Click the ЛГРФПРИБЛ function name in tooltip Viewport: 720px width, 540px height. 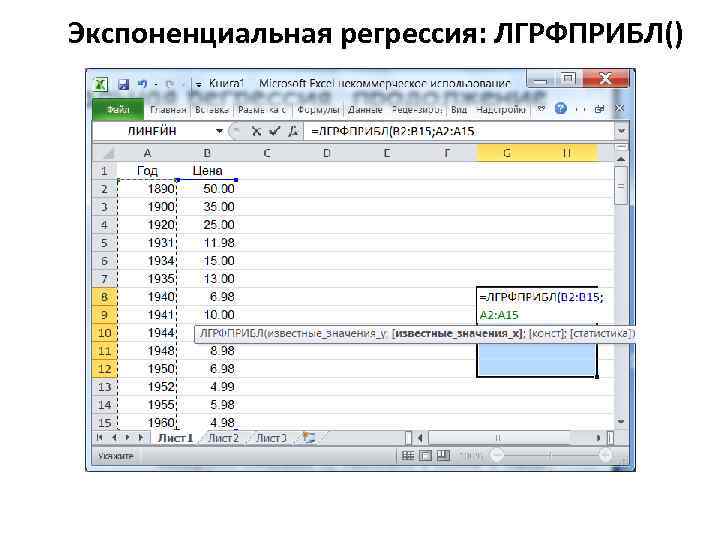232,333
